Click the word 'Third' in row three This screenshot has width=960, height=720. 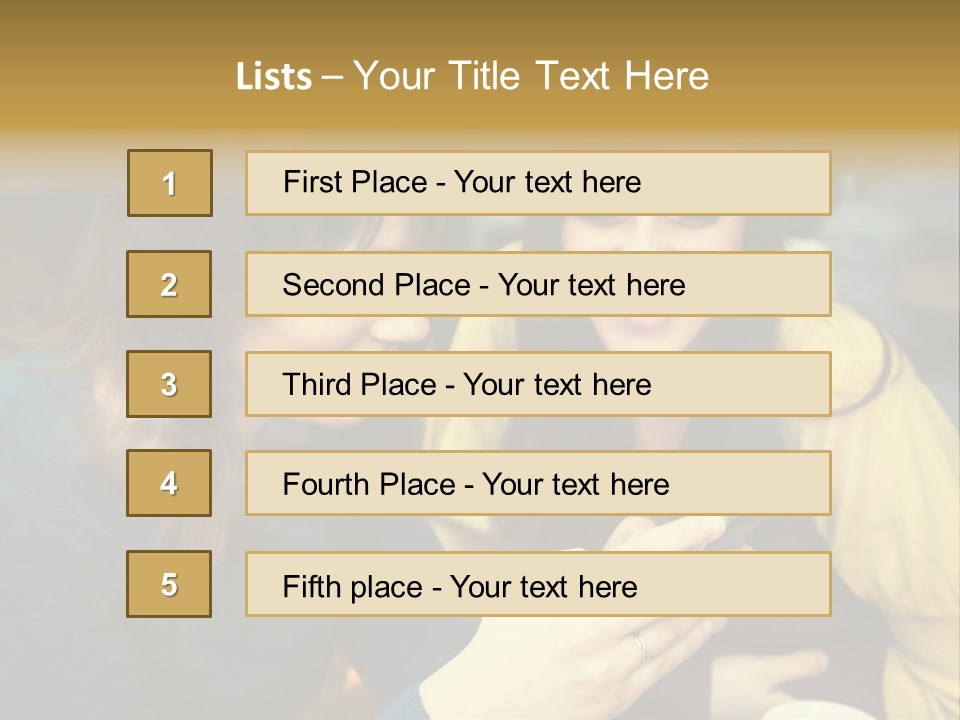pos(316,384)
